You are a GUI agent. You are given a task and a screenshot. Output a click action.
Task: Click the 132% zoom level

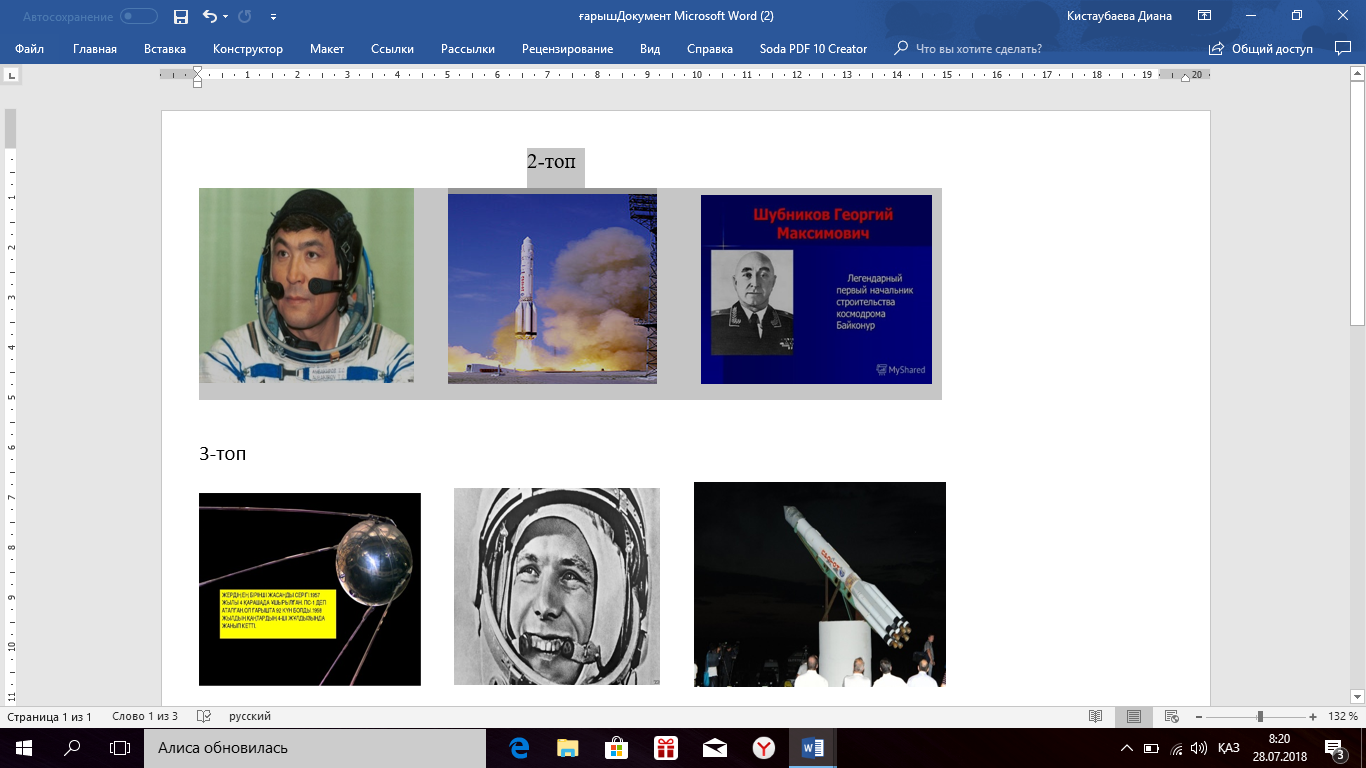click(1341, 717)
